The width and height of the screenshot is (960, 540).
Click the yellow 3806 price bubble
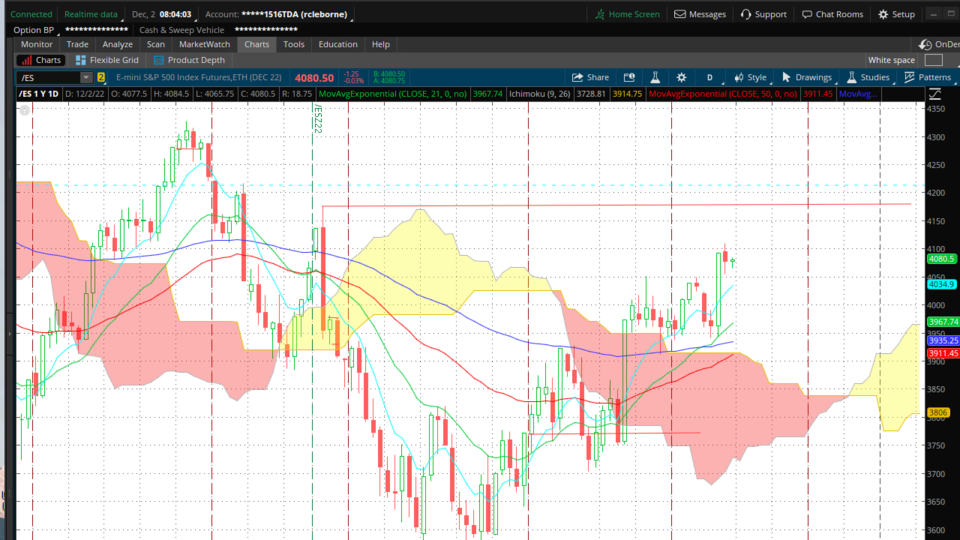pyautogui.click(x=938, y=413)
